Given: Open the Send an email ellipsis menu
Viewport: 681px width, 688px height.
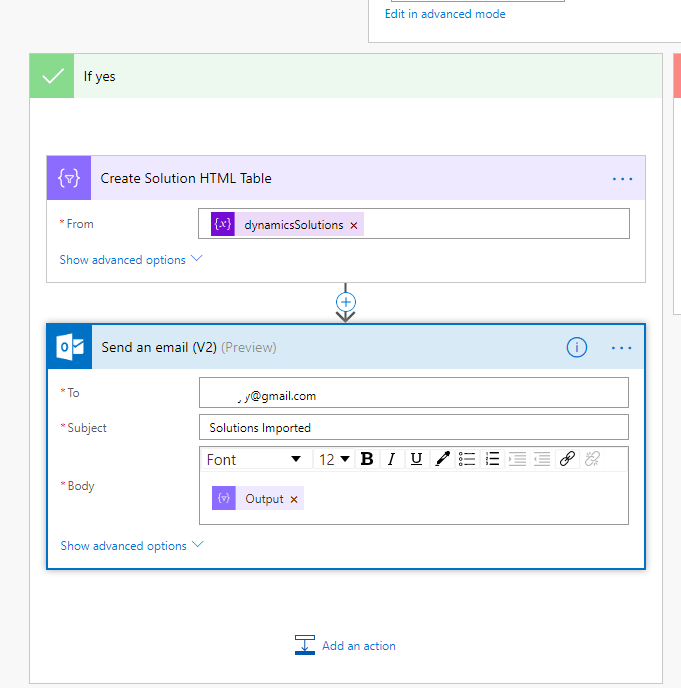Looking at the screenshot, I should pos(622,348).
